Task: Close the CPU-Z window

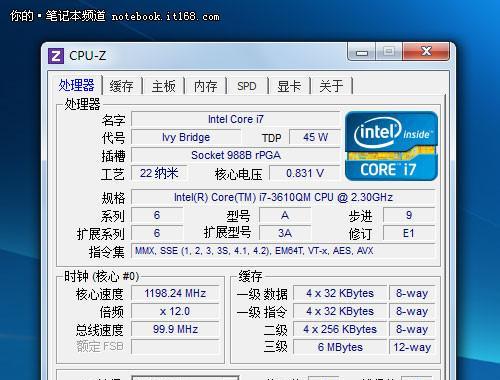Action: click(x=426, y=51)
